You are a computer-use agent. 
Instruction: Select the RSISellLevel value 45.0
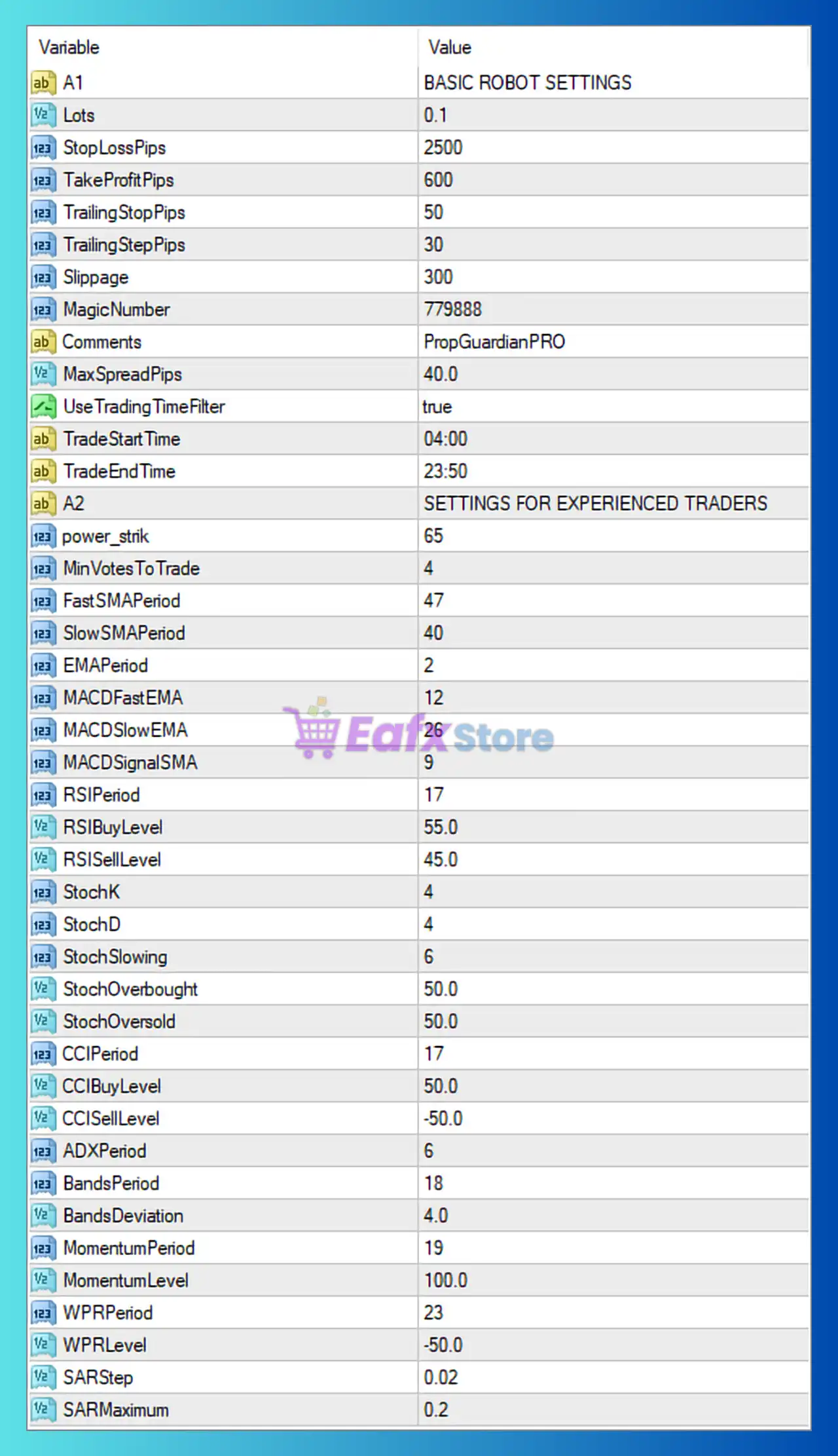[x=441, y=859]
